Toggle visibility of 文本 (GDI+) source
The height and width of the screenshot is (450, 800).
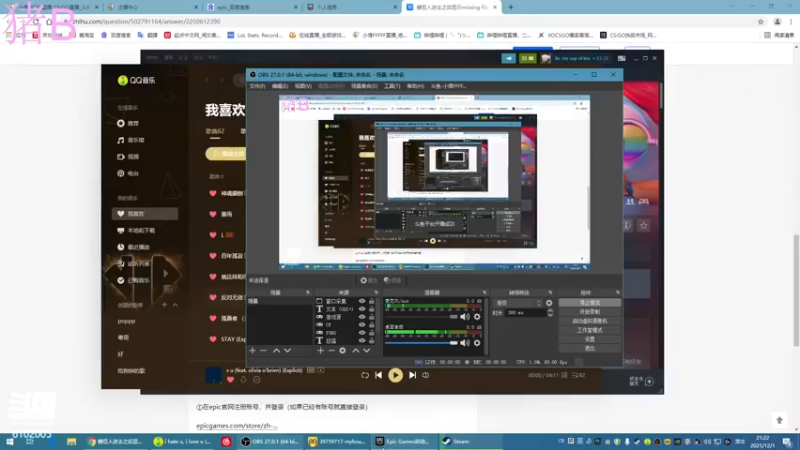click(362, 309)
